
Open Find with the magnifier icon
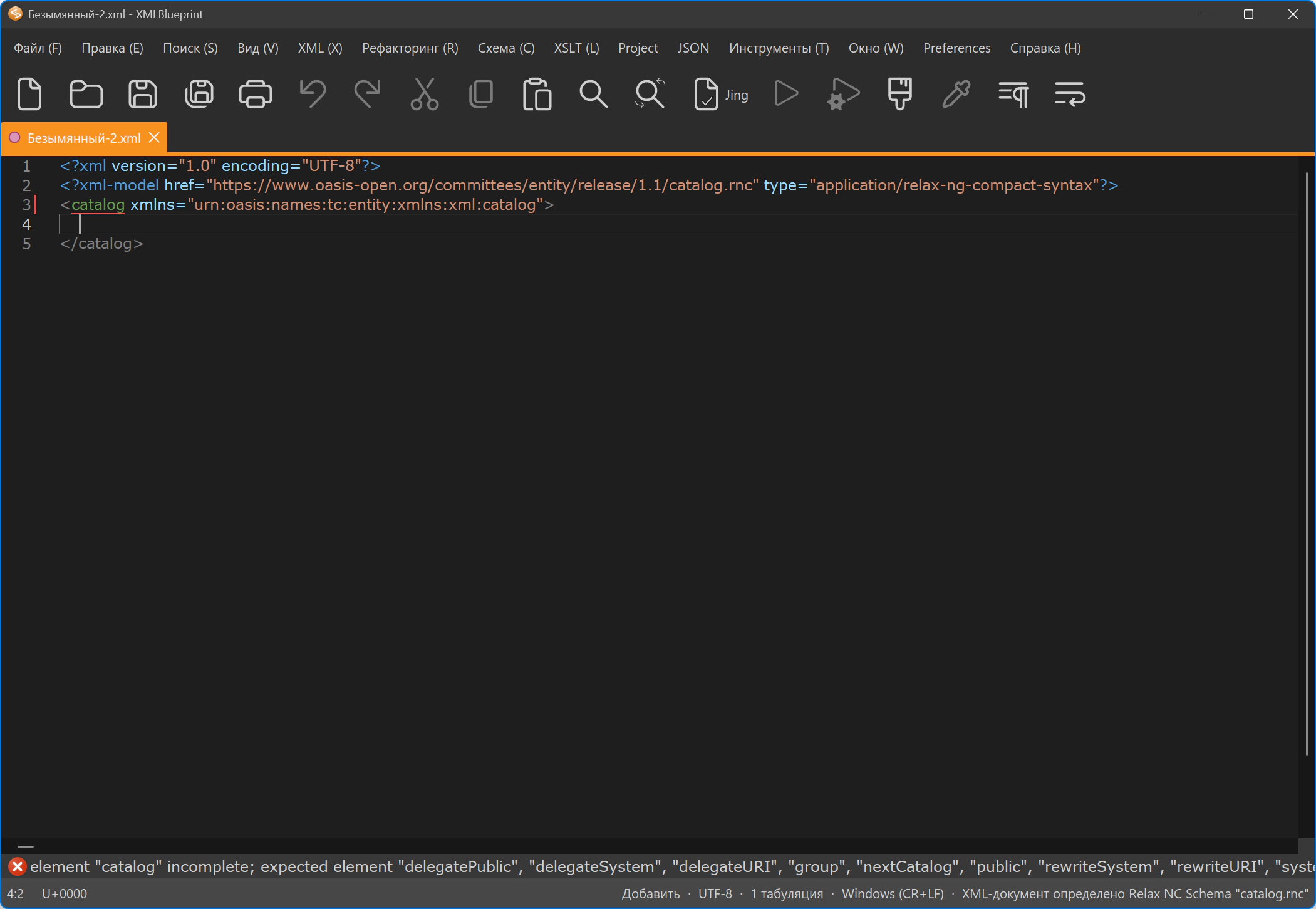pyautogui.click(x=593, y=95)
